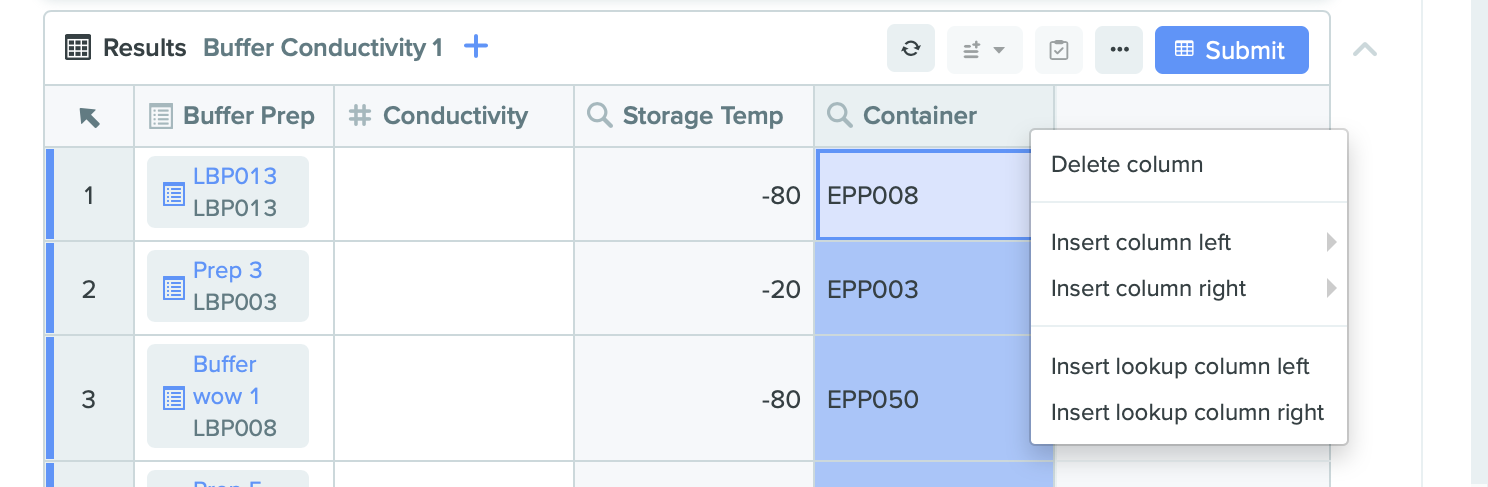Expand Insert column left submenu
The width and height of the screenshot is (1488, 487).
tap(1141, 242)
